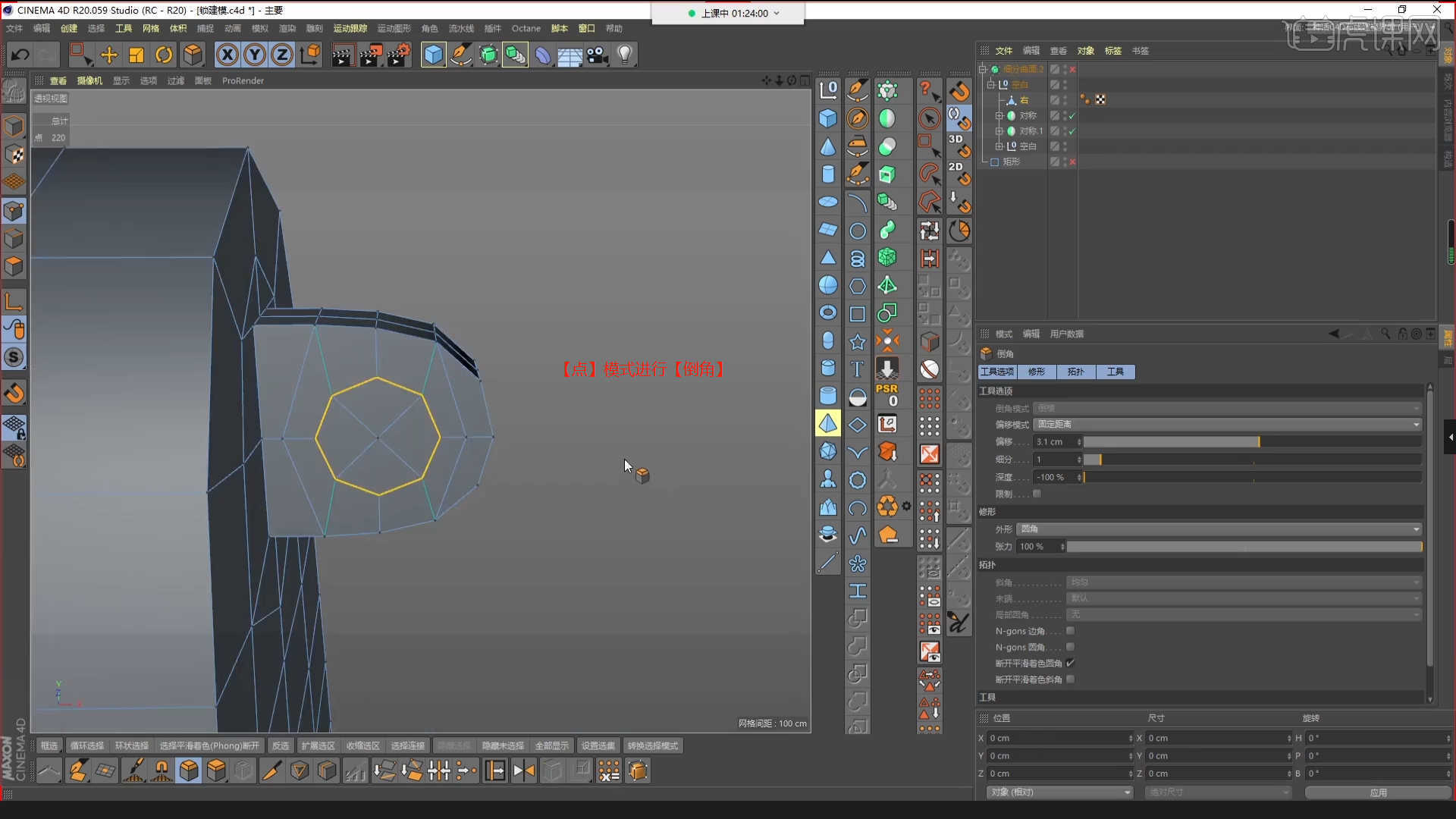Toggle Snap enable (S) in left sidebar
Image resolution: width=1456 pixels, height=819 pixels.
point(14,357)
